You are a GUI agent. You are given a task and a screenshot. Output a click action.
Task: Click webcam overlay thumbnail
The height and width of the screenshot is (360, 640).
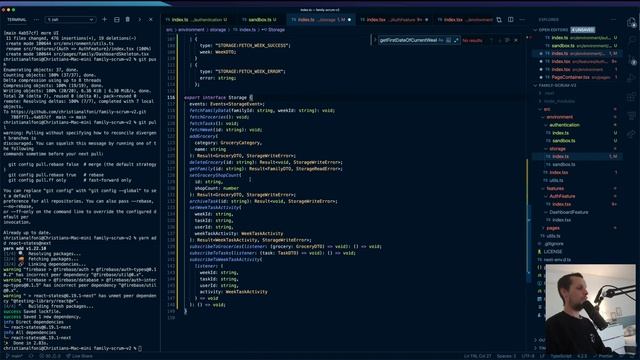(590, 309)
